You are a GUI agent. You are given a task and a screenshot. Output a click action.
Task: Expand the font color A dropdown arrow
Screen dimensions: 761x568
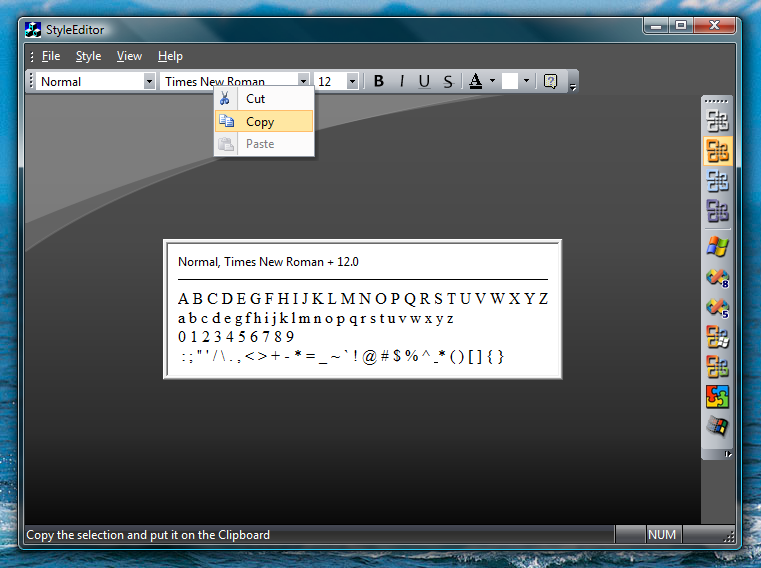click(492, 81)
